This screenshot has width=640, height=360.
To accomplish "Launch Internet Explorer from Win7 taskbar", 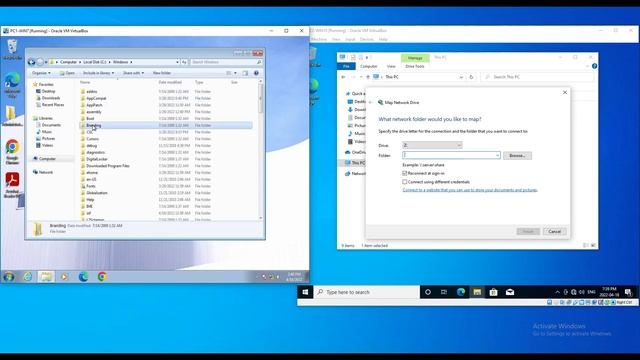I will pyautogui.click(x=27, y=277).
